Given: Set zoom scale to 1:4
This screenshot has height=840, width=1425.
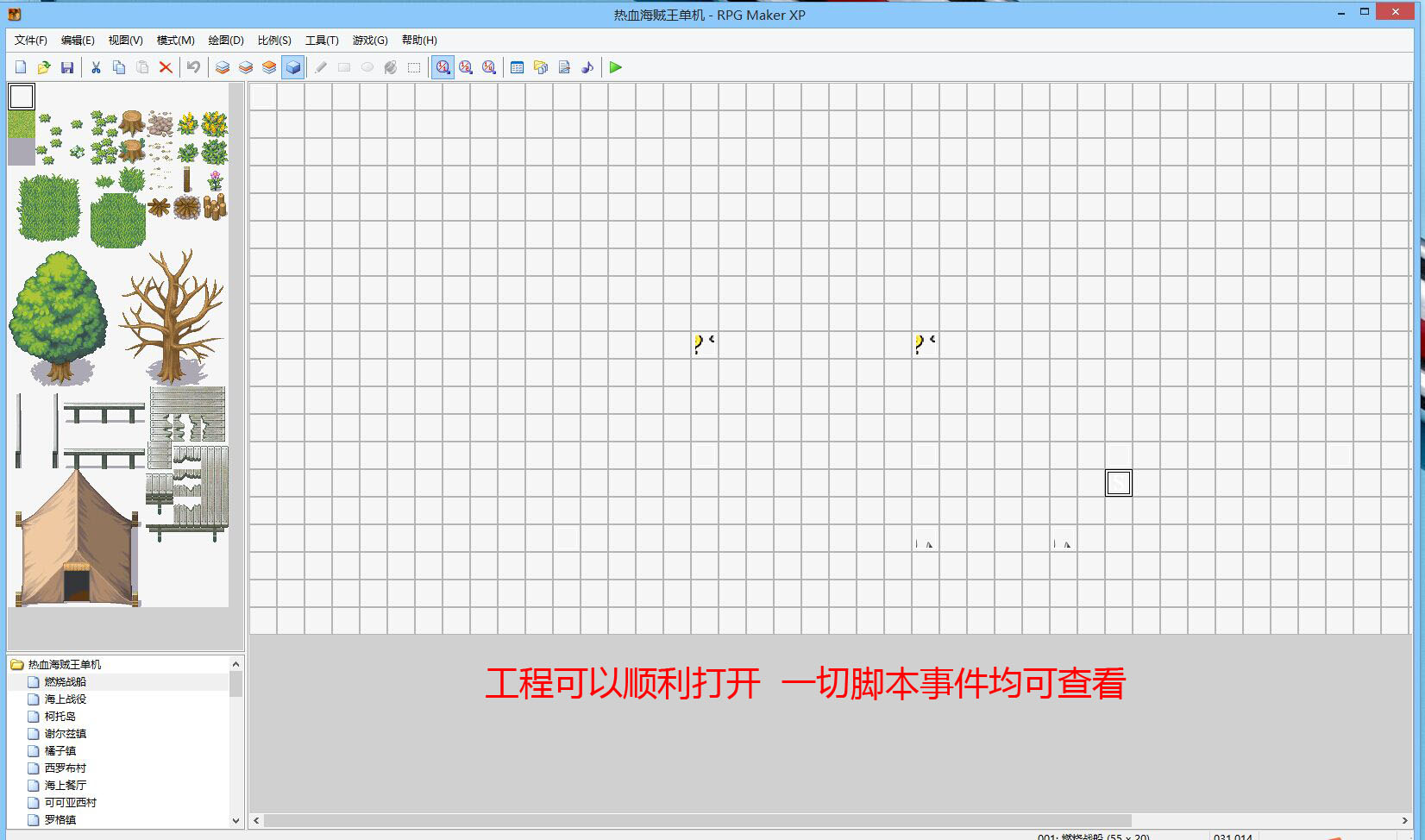Looking at the screenshot, I should click(x=489, y=67).
